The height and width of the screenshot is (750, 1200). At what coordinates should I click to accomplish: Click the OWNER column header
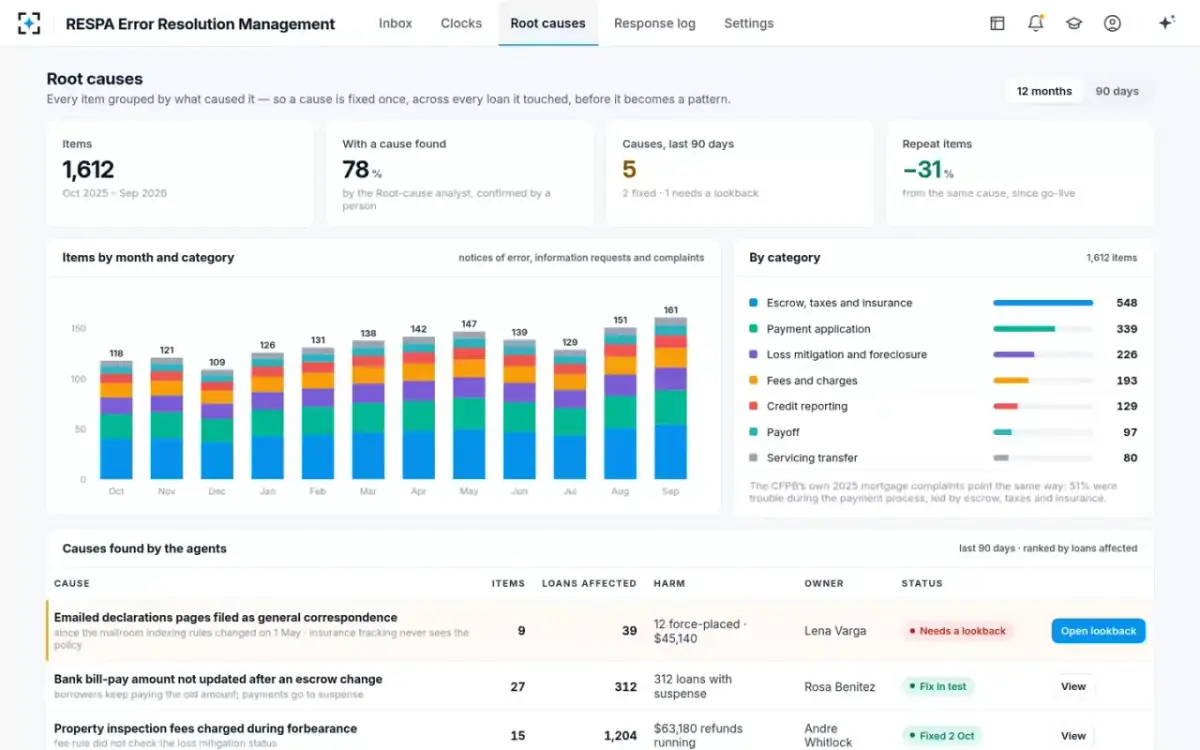[x=824, y=583]
